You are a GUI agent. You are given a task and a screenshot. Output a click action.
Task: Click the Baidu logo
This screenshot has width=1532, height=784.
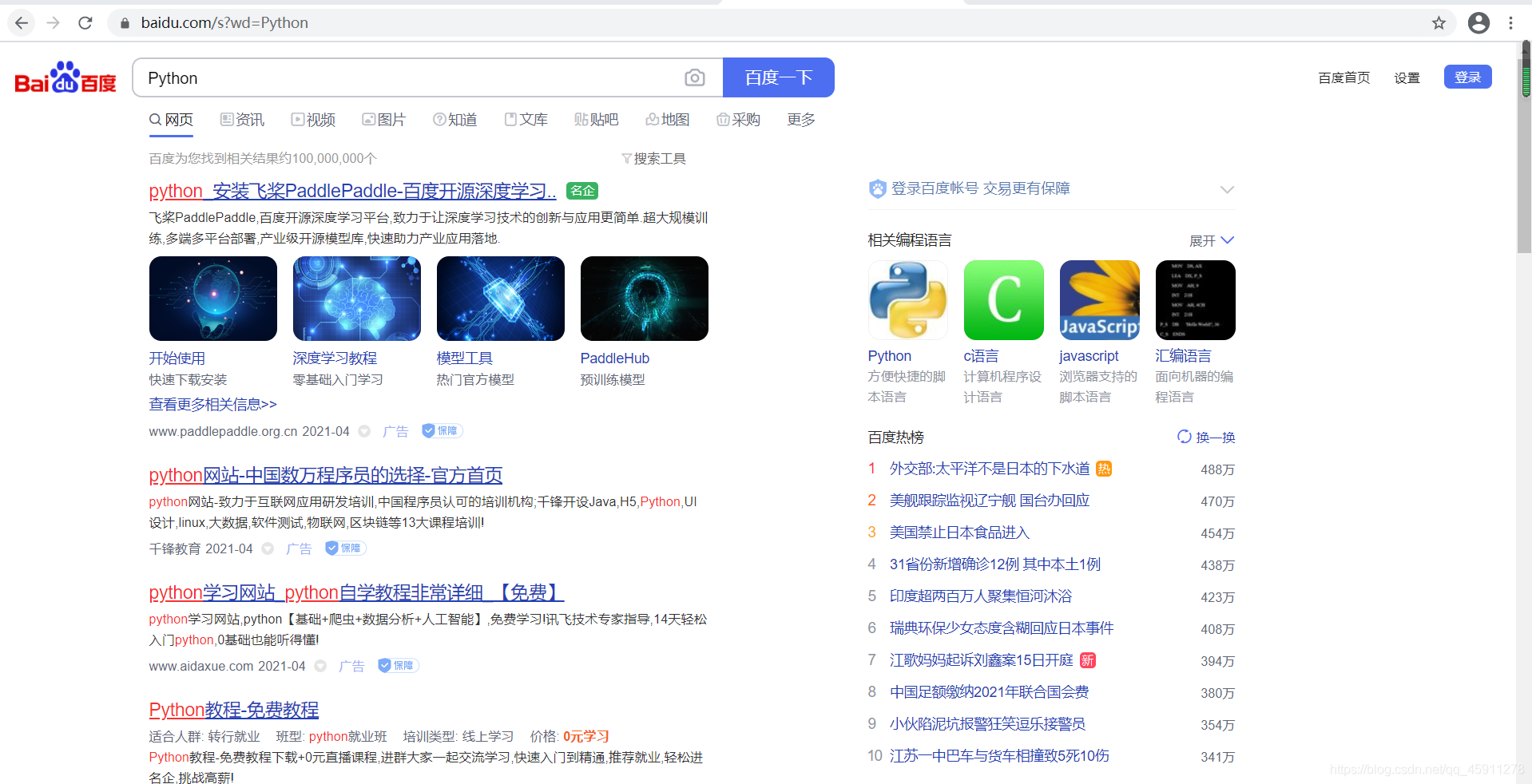[65, 77]
